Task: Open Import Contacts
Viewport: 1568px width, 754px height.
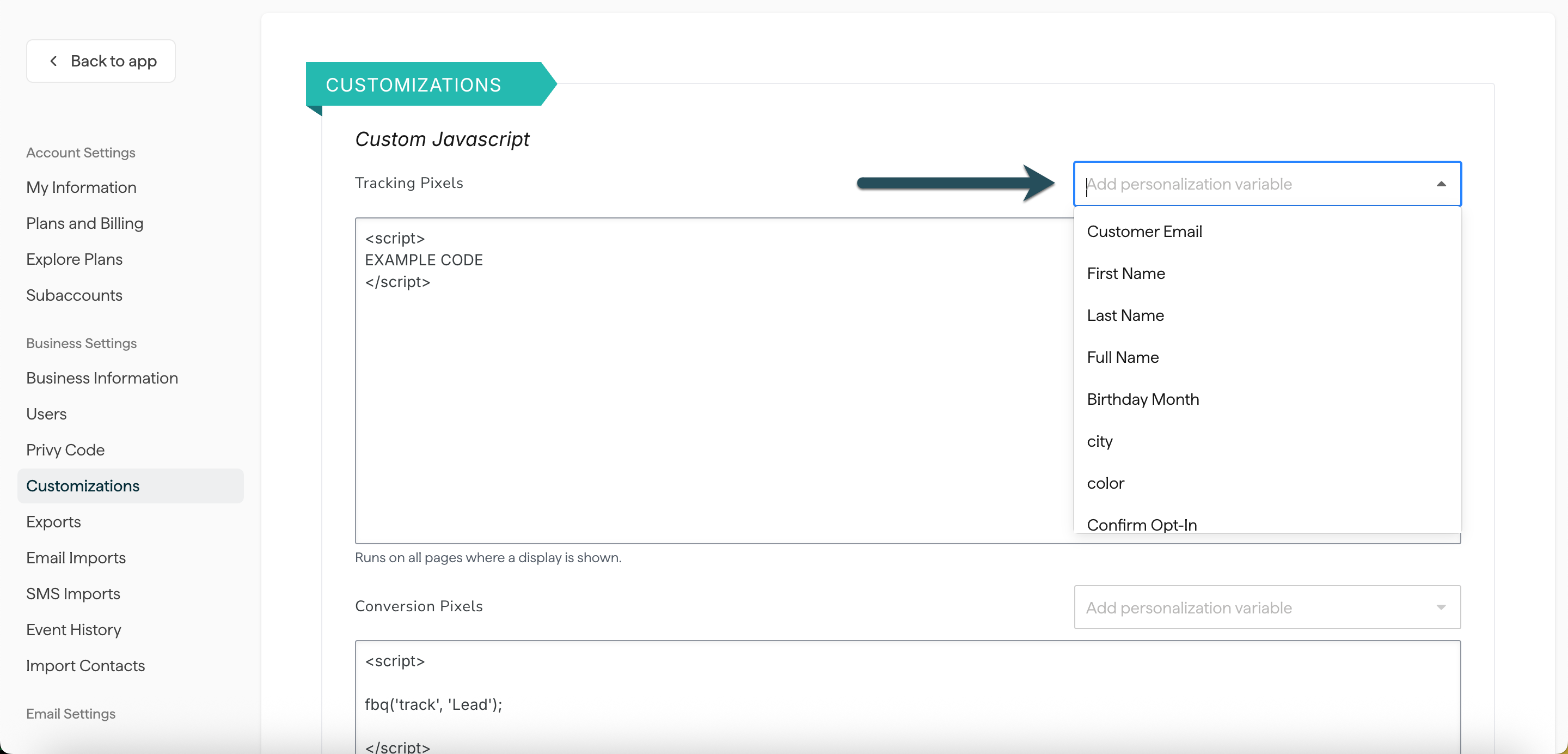Action: 85,666
